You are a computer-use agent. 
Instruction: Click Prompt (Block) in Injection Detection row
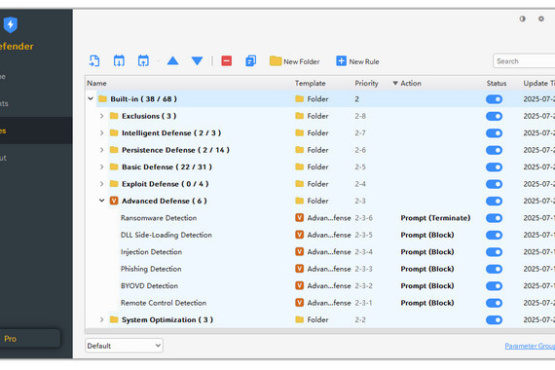427,252
